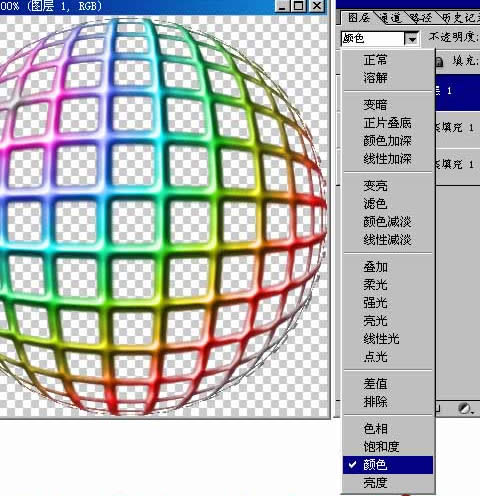This screenshot has width=480, height=496.
Task: Apply the 差值 blend mode
Action: pyautogui.click(x=375, y=384)
